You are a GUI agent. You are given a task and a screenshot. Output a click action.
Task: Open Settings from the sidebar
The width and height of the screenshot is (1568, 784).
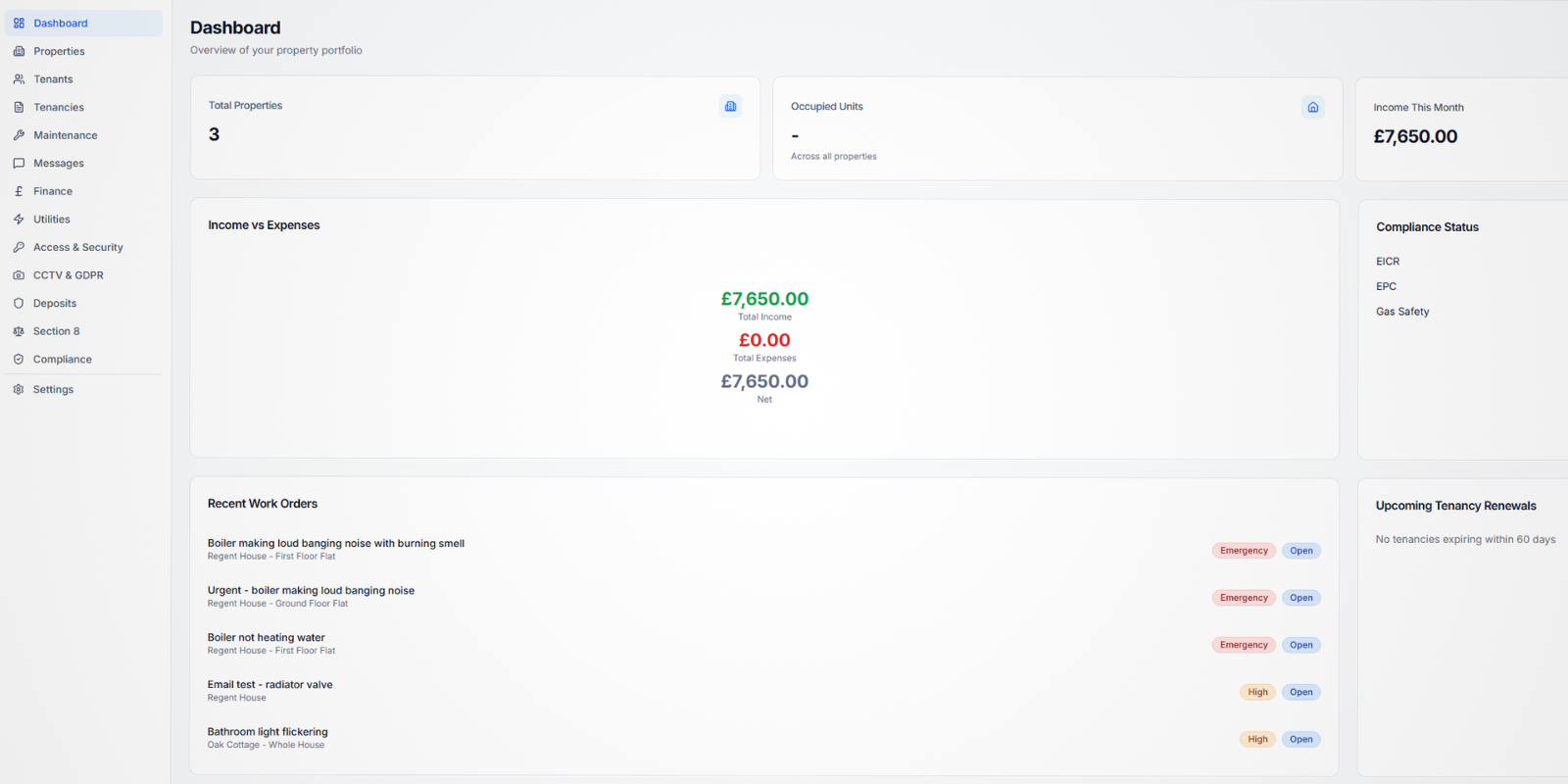tap(84, 389)
